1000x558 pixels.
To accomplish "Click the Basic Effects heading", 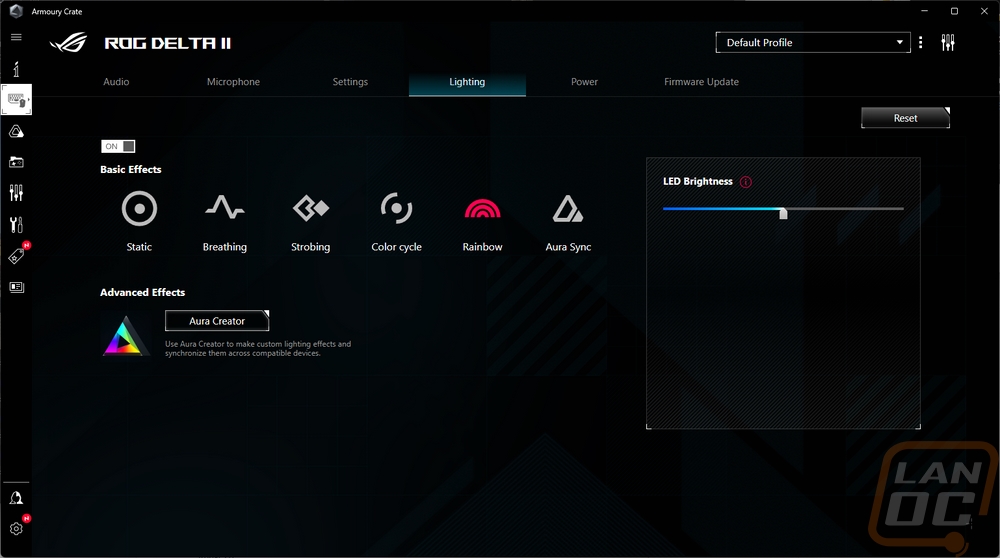I will [x=131, y=170].
